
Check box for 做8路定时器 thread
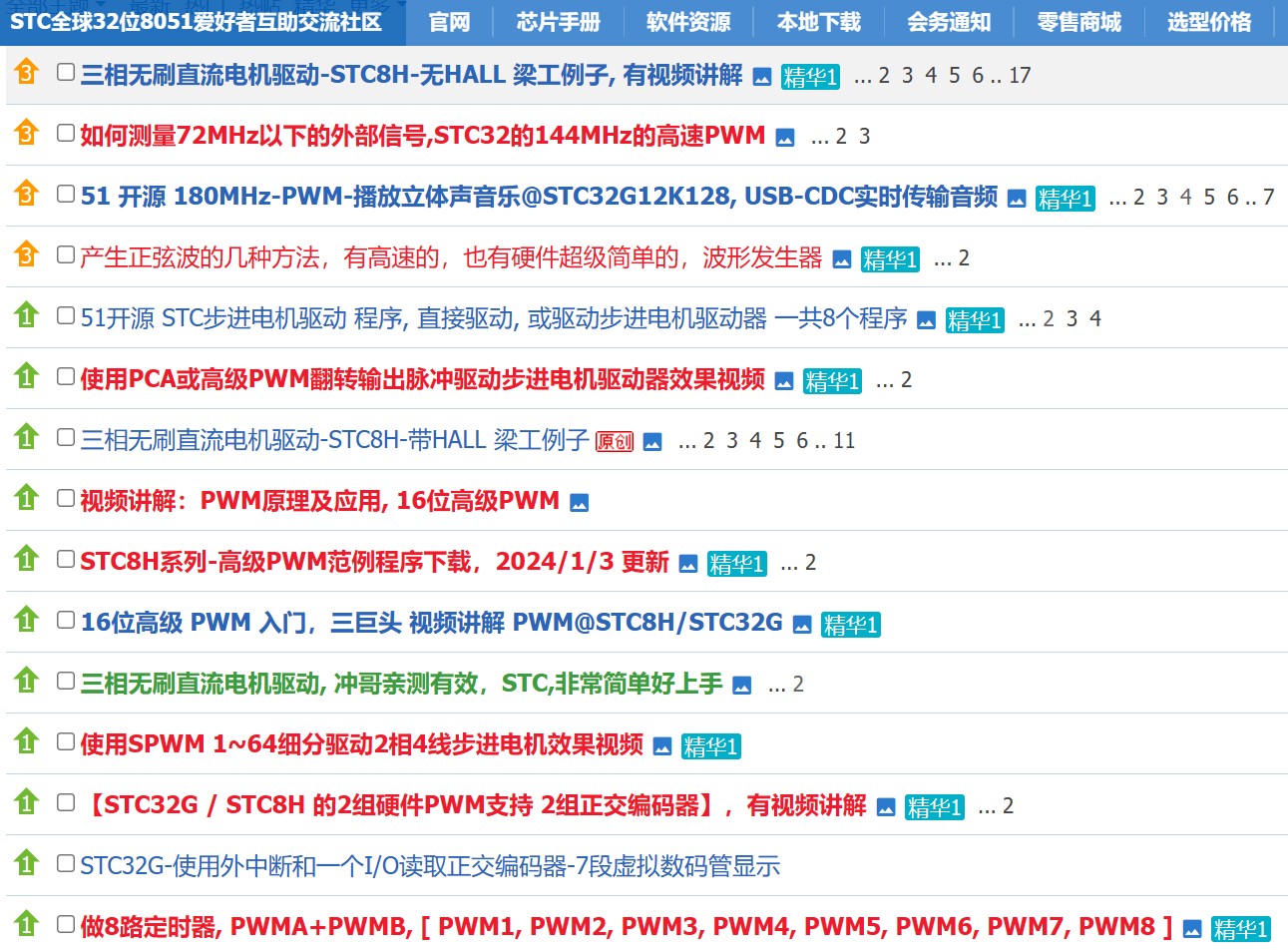[66, 924]
